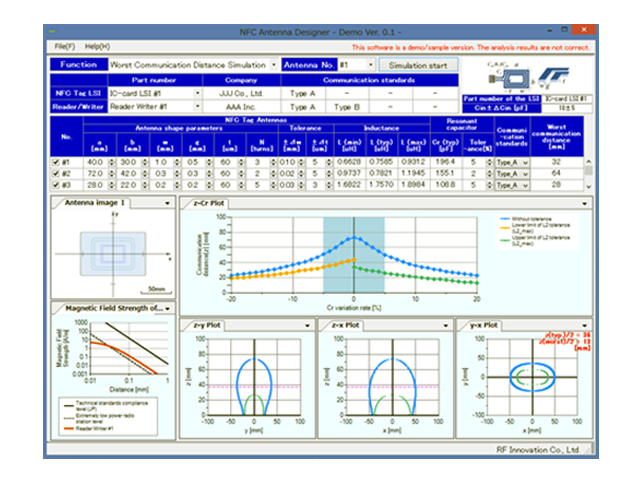Open the Magnetic Field Strength panel dropdown
The height and width of the screenshot is (480, 640).
168,309
